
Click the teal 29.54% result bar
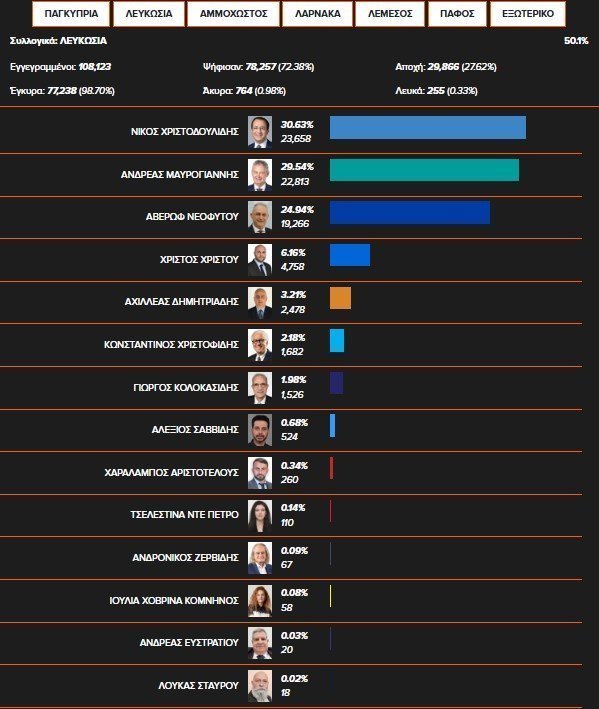coord(424,170)
